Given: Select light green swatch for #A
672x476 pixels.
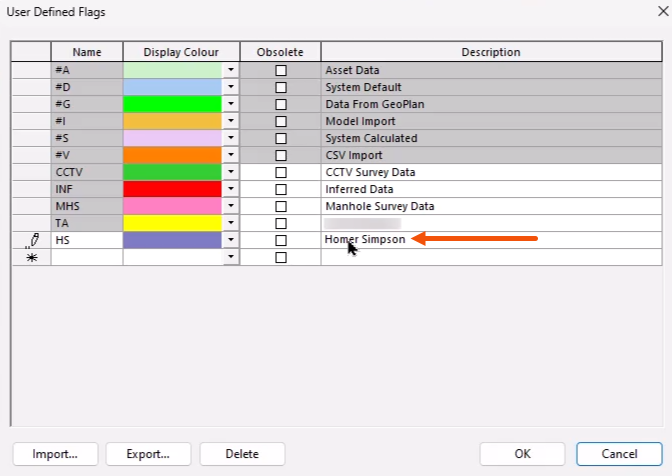Looking at the screenshot, I should (173, 70).
